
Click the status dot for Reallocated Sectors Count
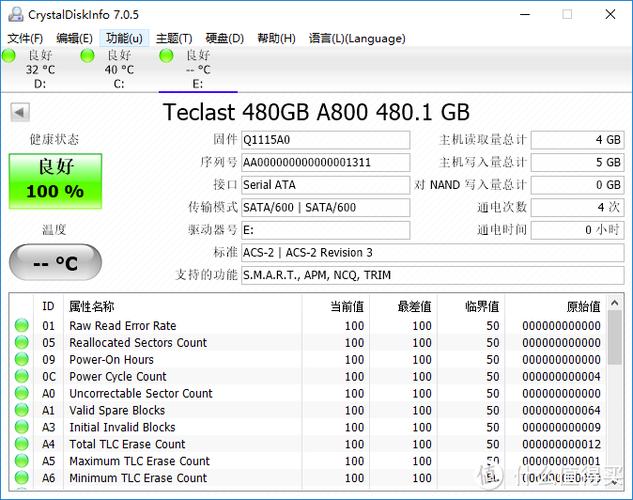pos(21,343)
